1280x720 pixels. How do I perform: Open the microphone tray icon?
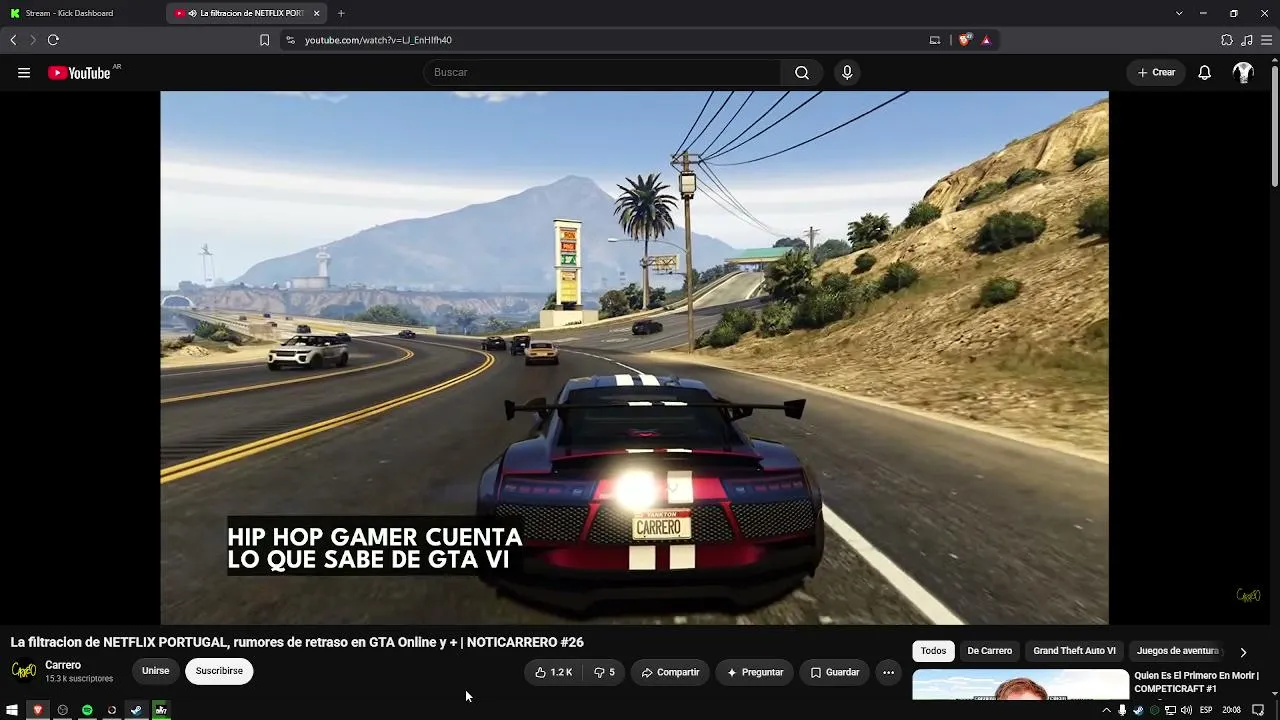pos(1122,710)
